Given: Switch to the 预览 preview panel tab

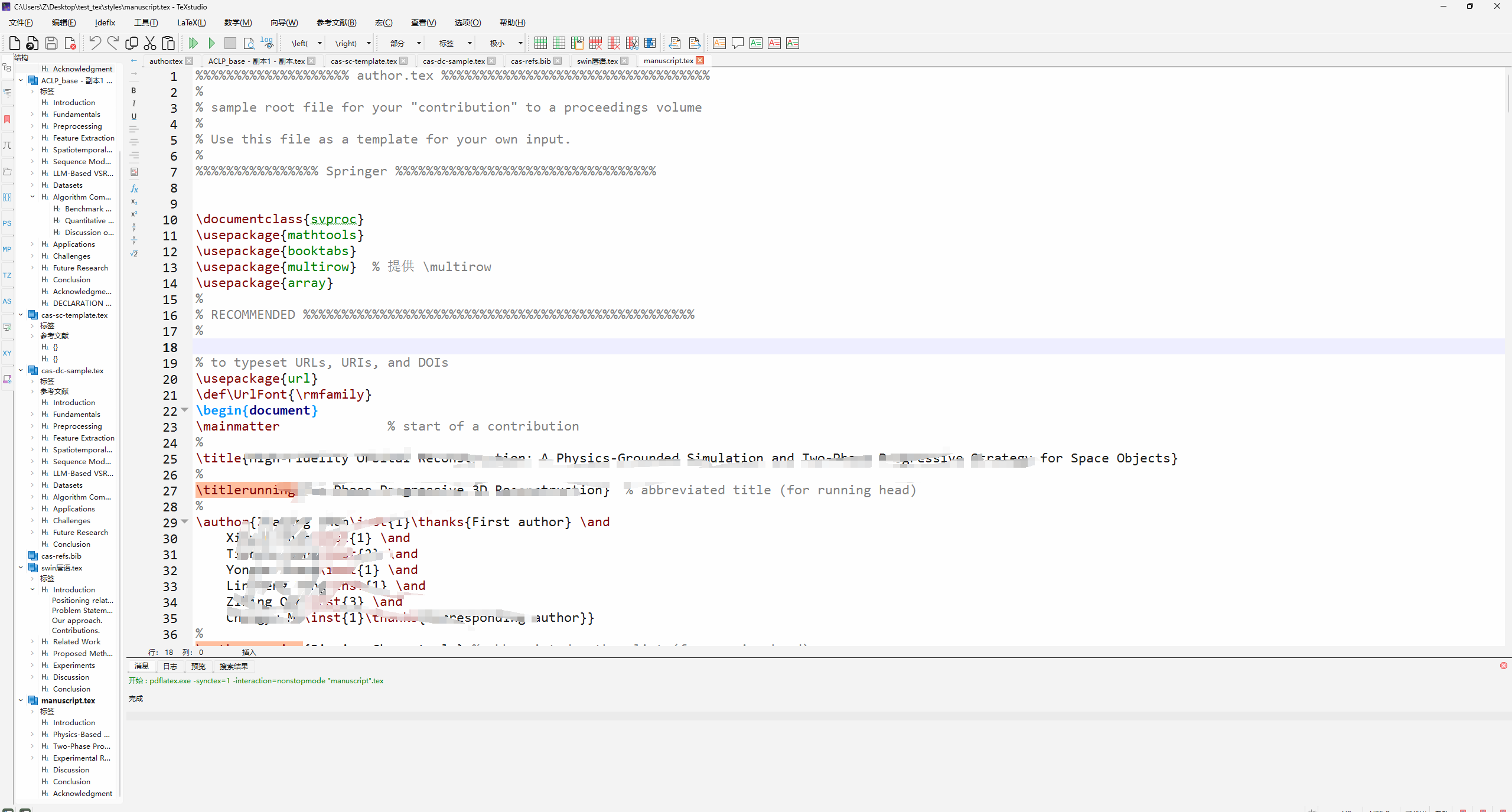Looking at the screenshot, I should (x=198, y=666).
